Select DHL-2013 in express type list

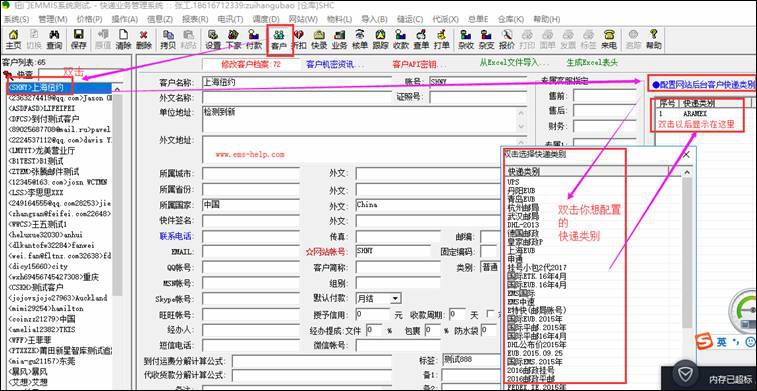(x=523, y=225)
